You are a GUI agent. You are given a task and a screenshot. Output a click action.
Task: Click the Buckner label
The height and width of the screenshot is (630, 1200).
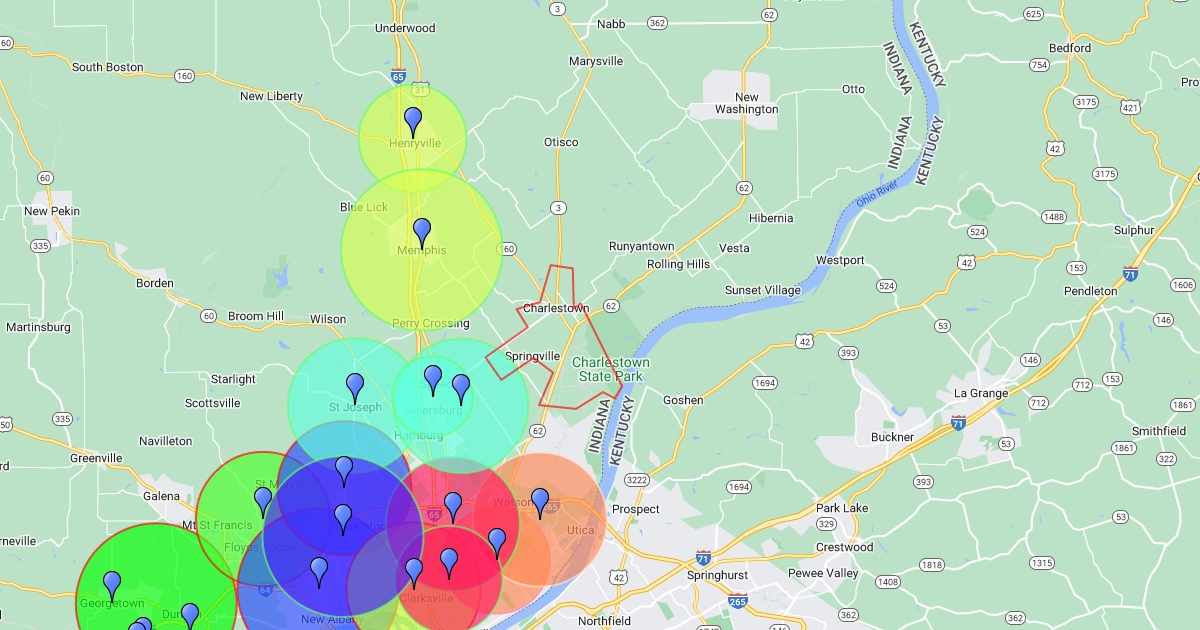tap(893, 437)
